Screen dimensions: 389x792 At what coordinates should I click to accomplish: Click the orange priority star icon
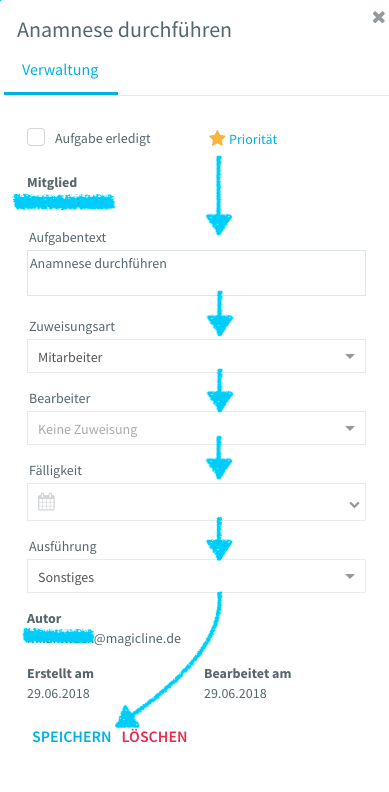pos(217,138)
